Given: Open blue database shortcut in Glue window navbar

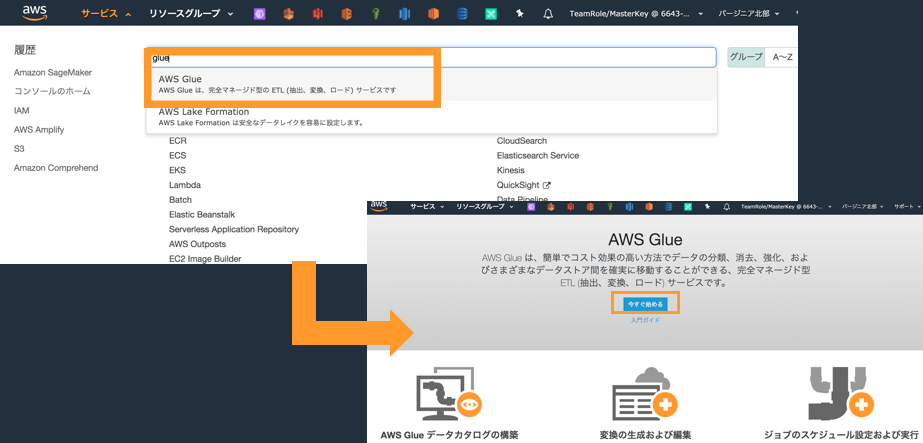Looking at the screenshot, I should 668,206.
